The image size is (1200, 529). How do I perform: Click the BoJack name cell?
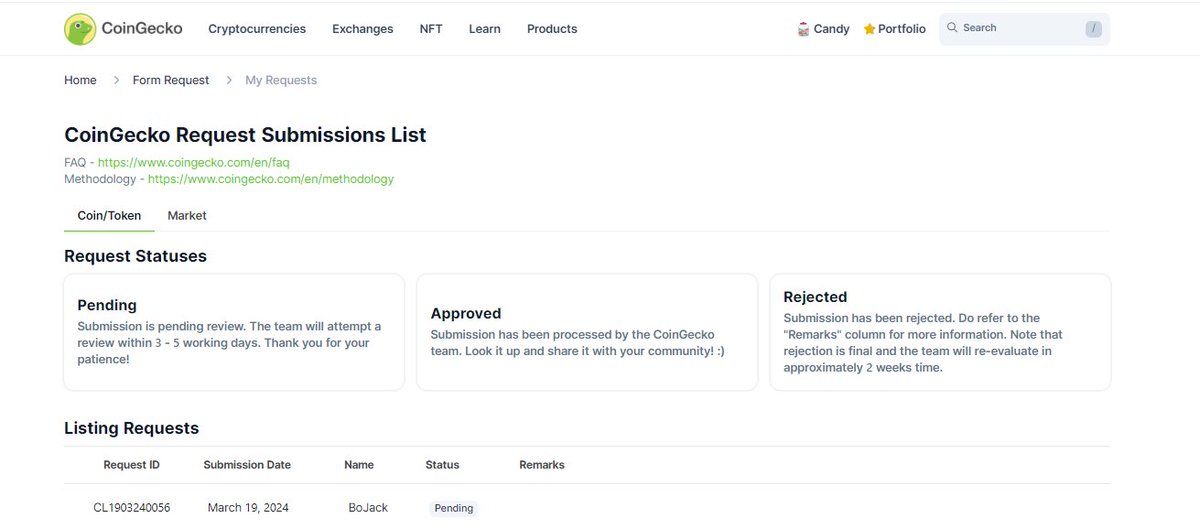pos(368,508)
